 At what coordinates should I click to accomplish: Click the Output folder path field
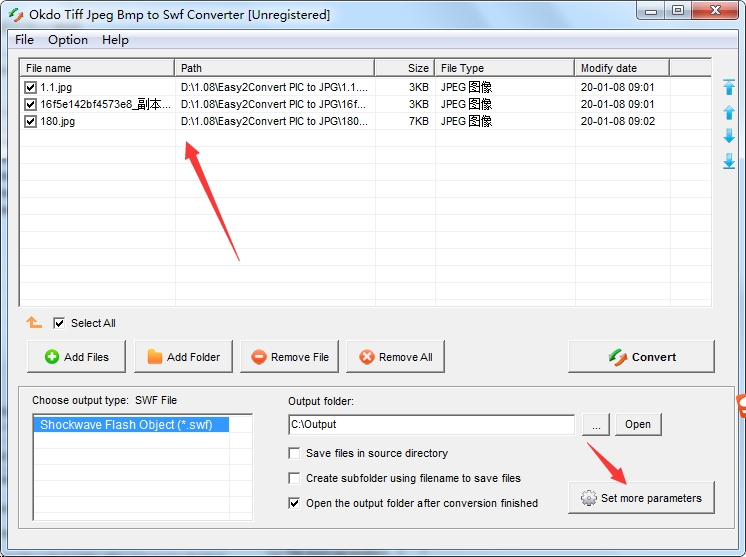432,424
